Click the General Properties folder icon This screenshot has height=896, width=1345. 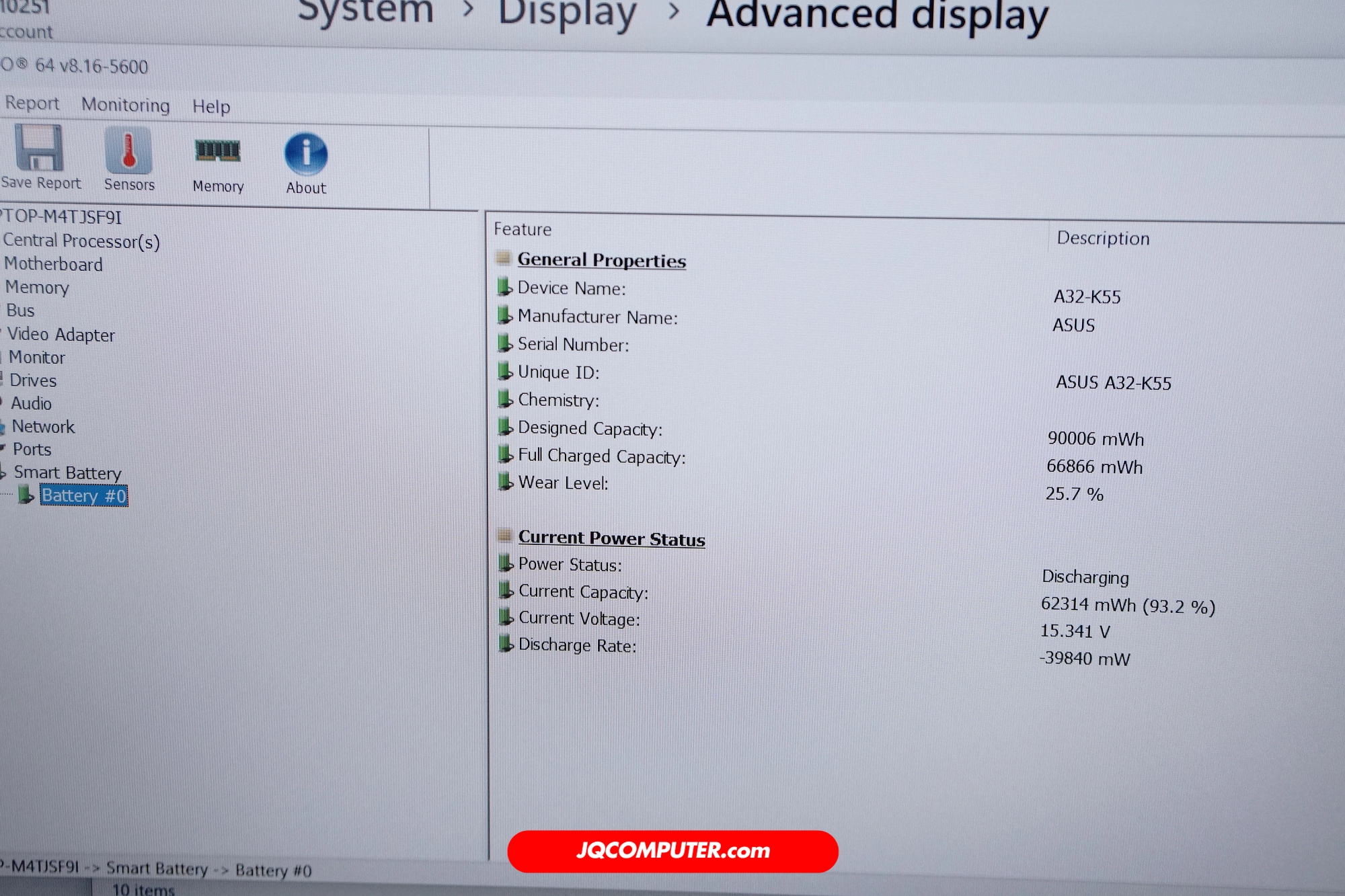[x=503, y=259]
